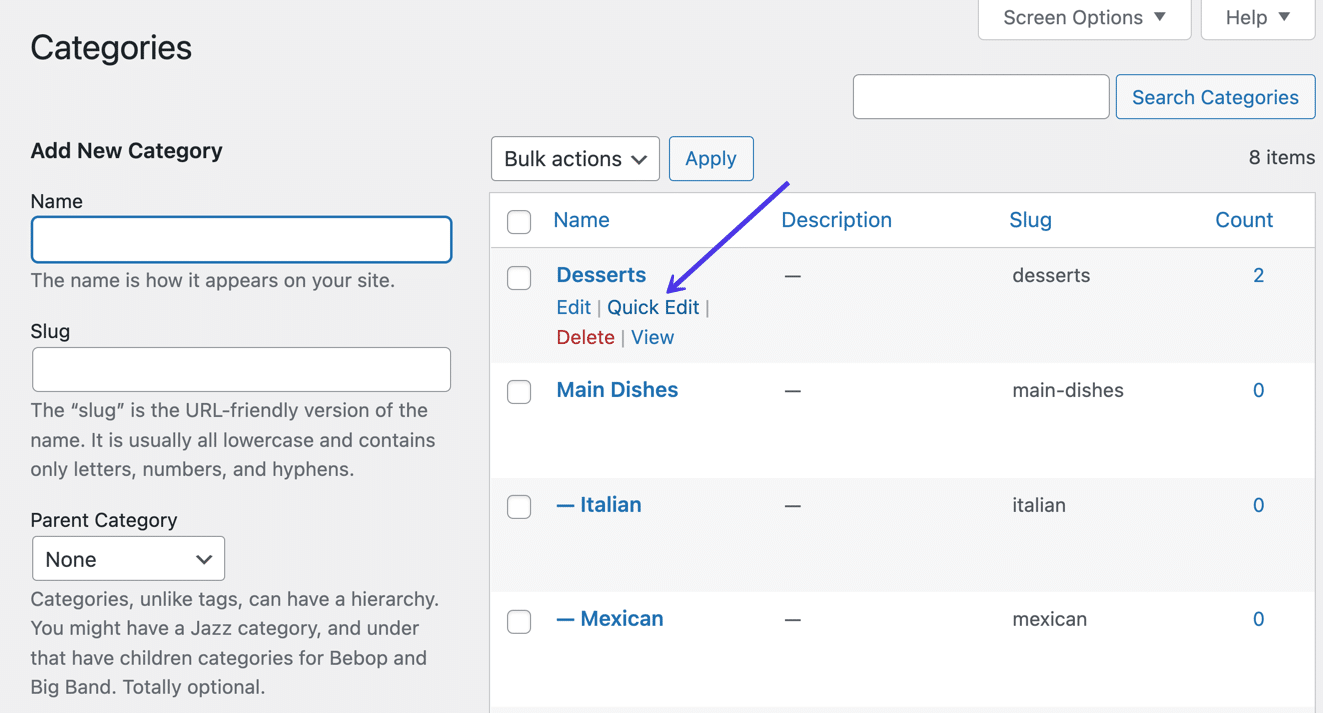Image resolution: width=1323 pixels, height=713 pixels.
Task: Click Quick Edit under Desserts
Action: (653, 307)
